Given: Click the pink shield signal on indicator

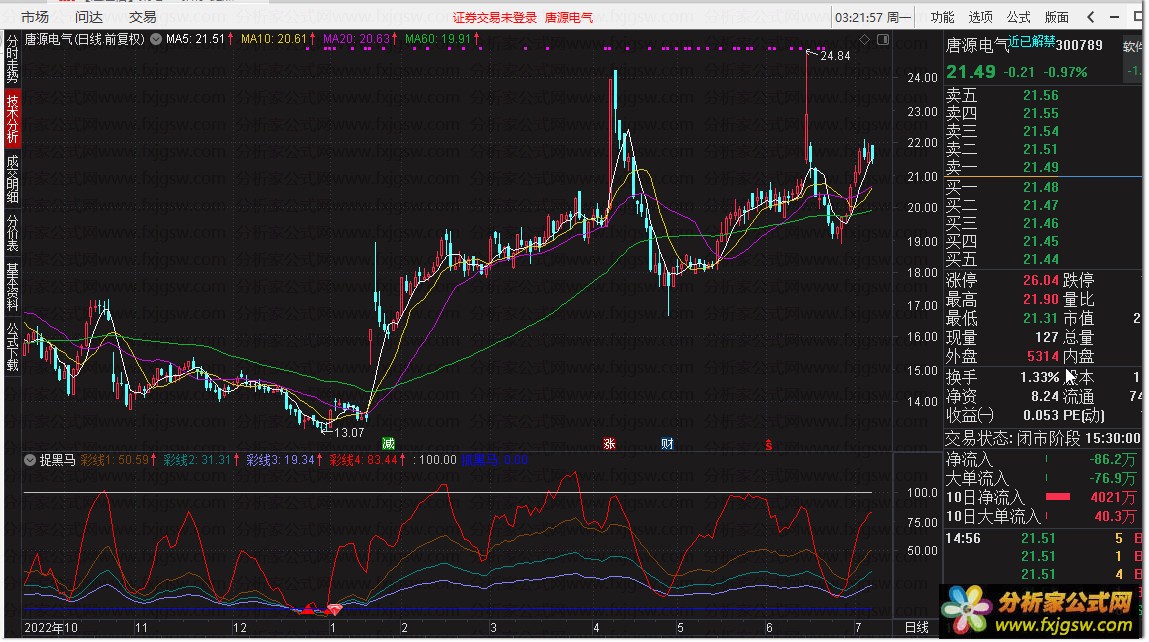Looking at the screenshot, I should coord(334,609).
